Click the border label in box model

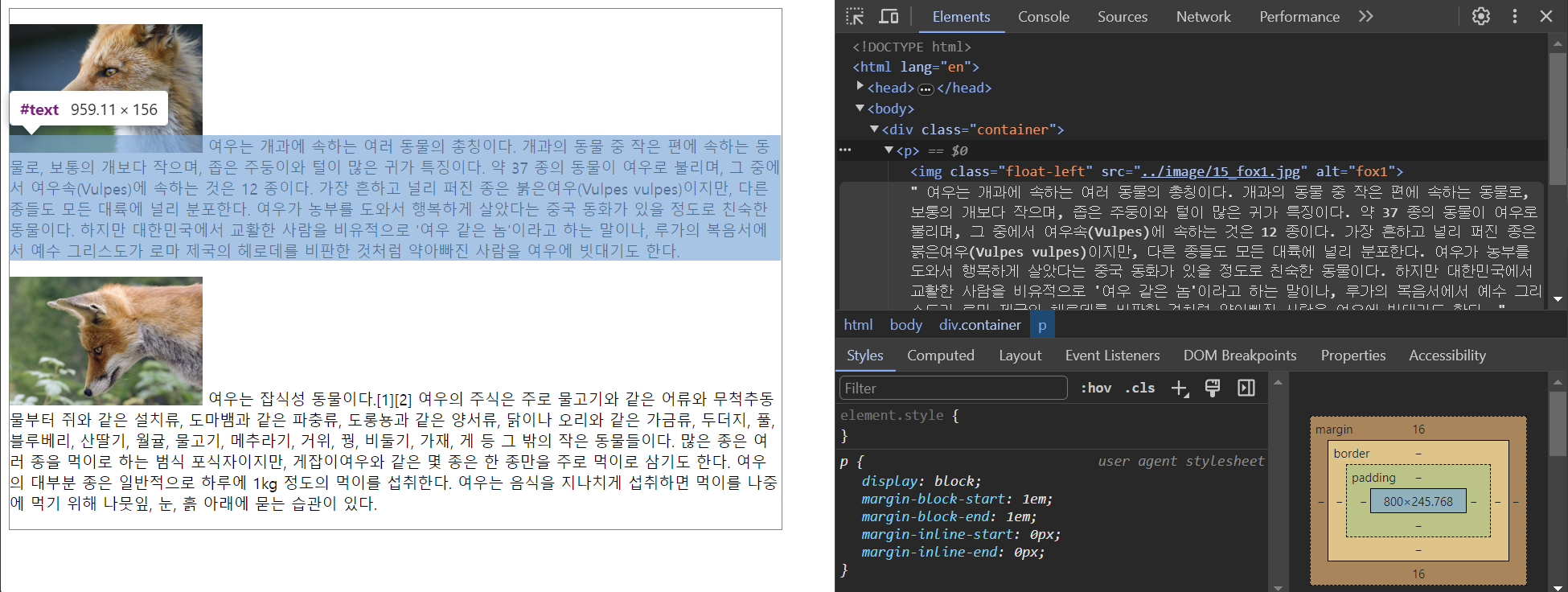[x=1351, y=454]
